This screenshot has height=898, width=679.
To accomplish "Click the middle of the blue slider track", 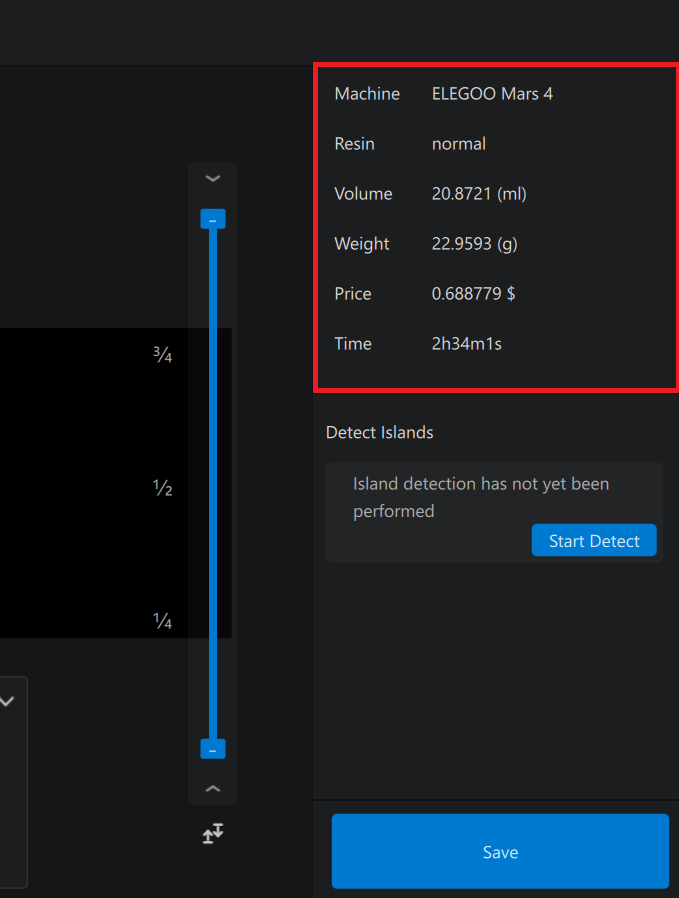I will 213,484.
